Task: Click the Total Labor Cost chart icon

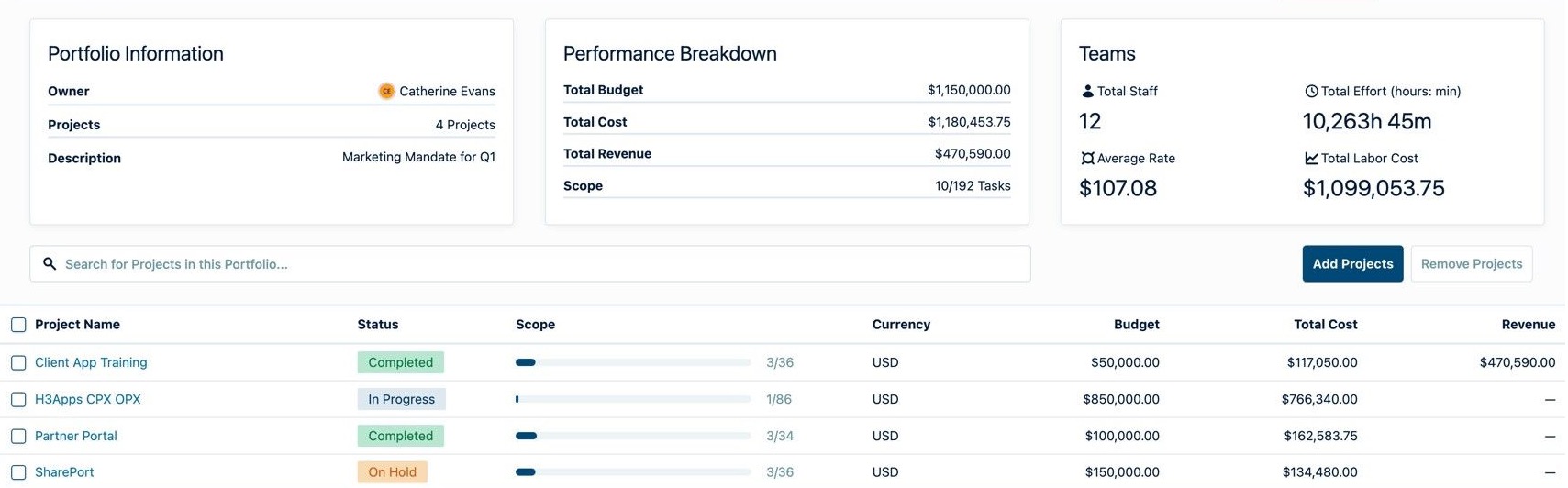Action: pyautogui.click(x=1311, y=159)
